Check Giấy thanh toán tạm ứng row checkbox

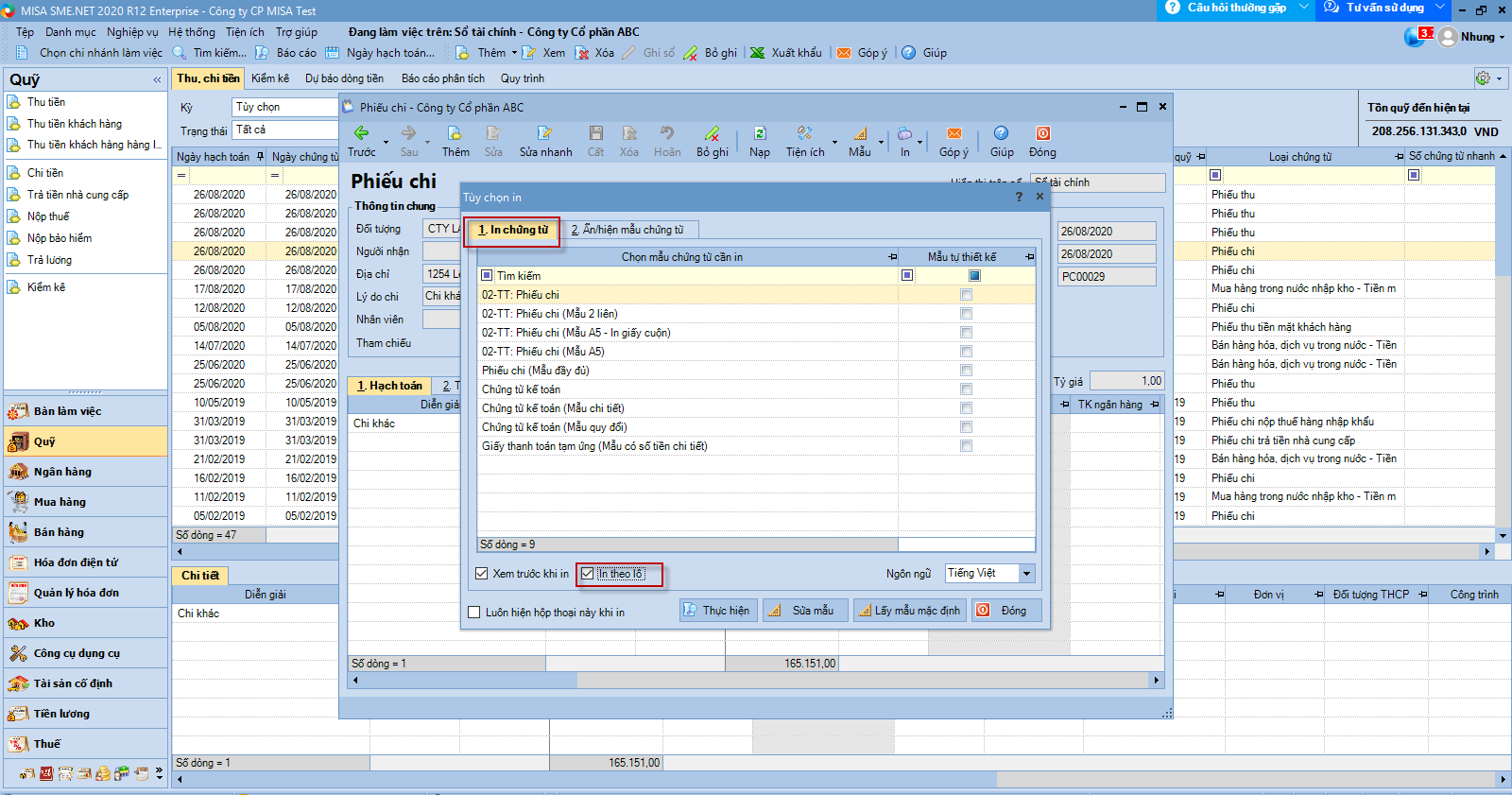[x=966, y=446]
